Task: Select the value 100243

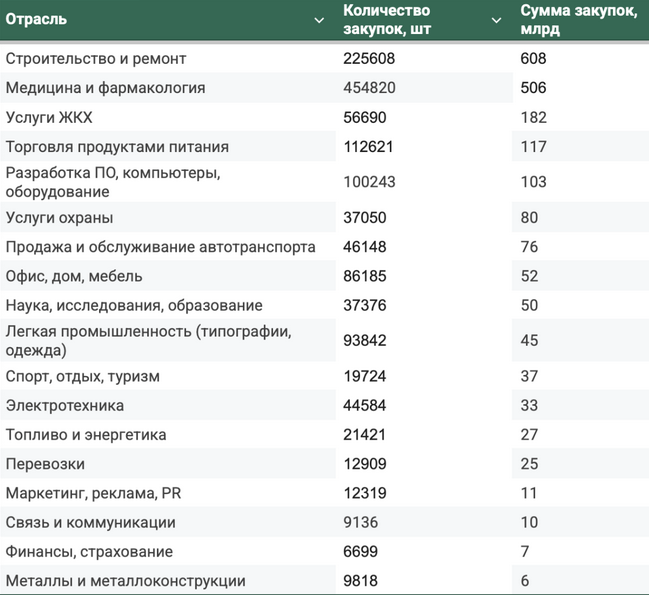Action: 369,182
